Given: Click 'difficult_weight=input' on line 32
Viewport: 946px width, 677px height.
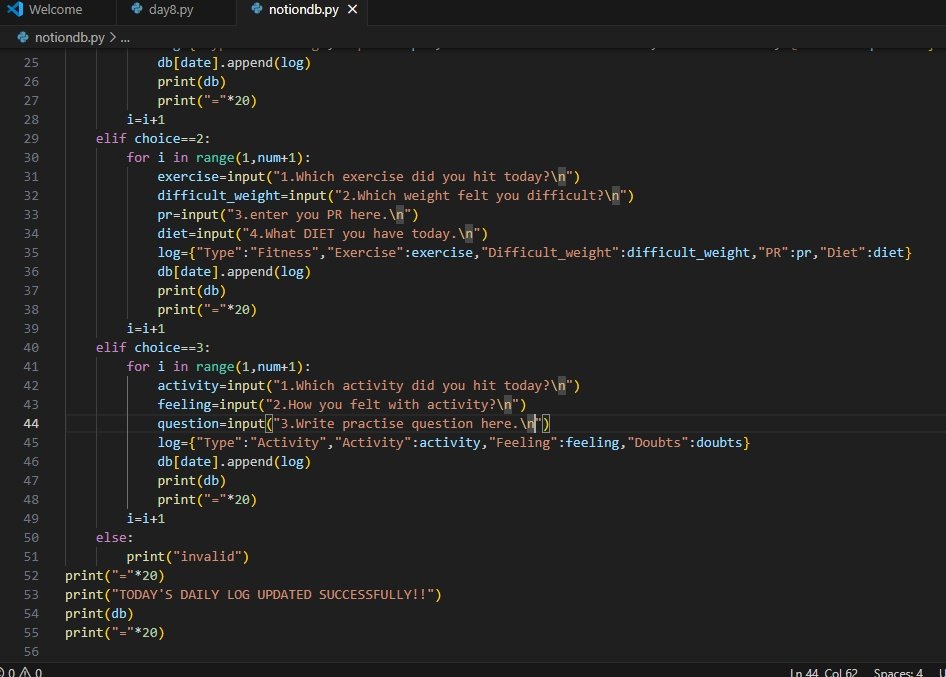Looking at the screenshot, I should coord(242,195).
